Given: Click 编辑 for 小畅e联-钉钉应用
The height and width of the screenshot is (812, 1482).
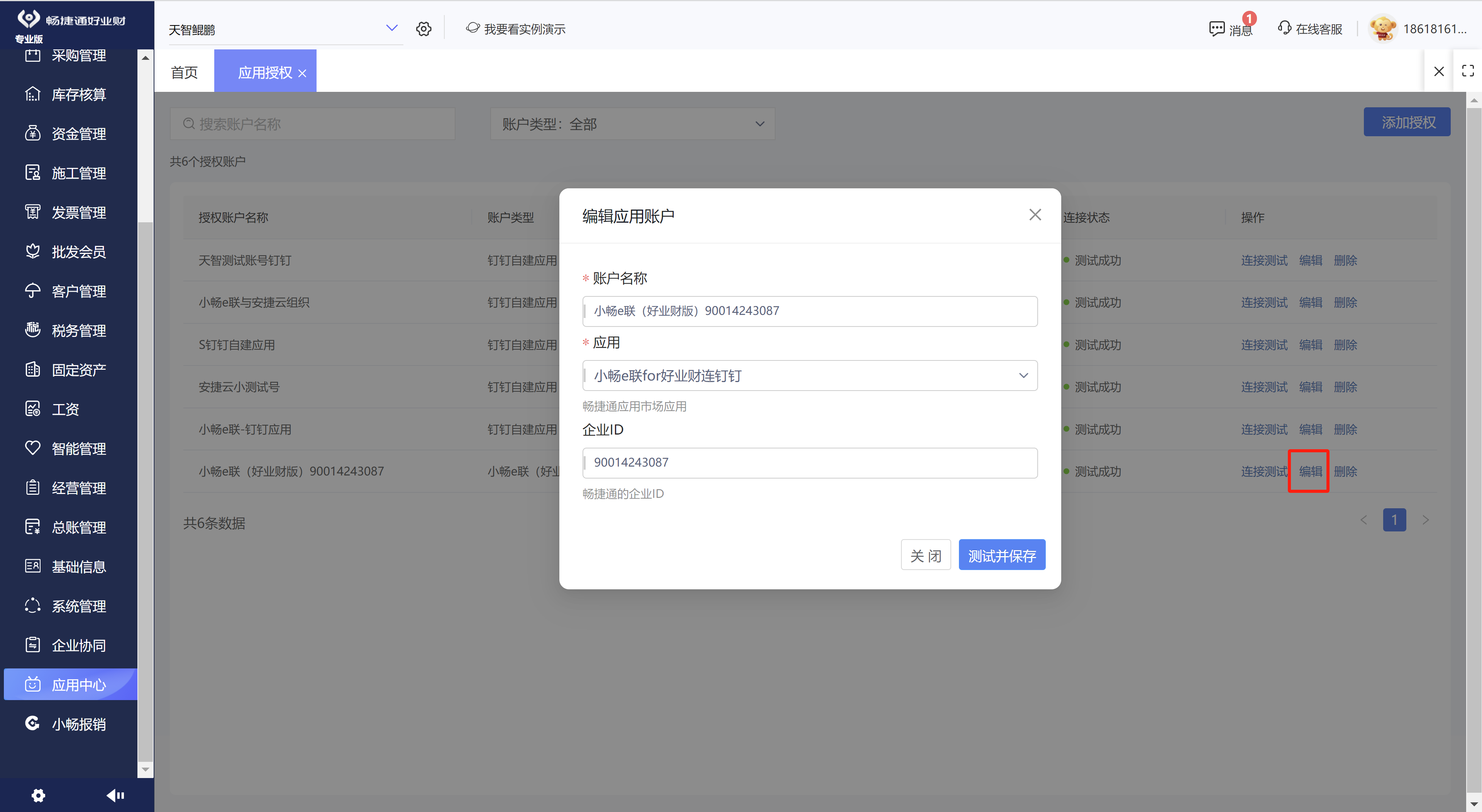Looking at the screenshot, I should coord(1311,430).
